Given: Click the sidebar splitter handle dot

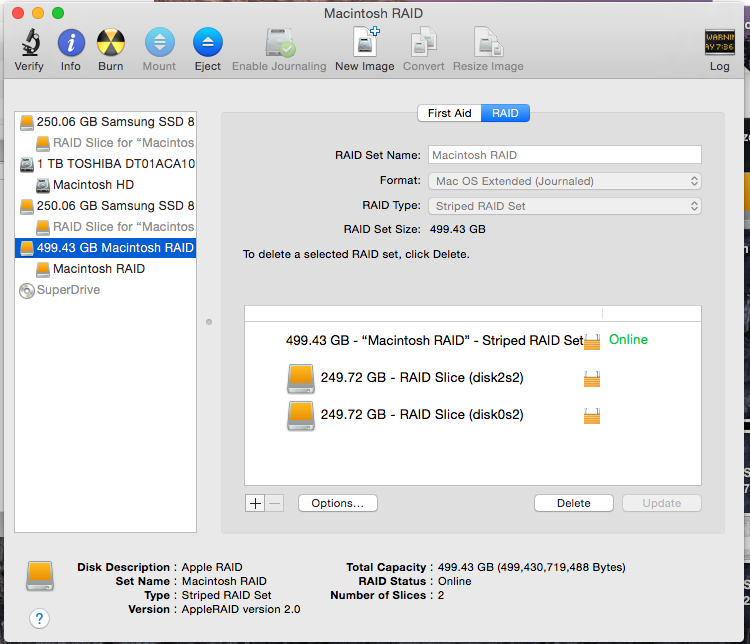Looking at the screenshot, I should pos(209,322).
